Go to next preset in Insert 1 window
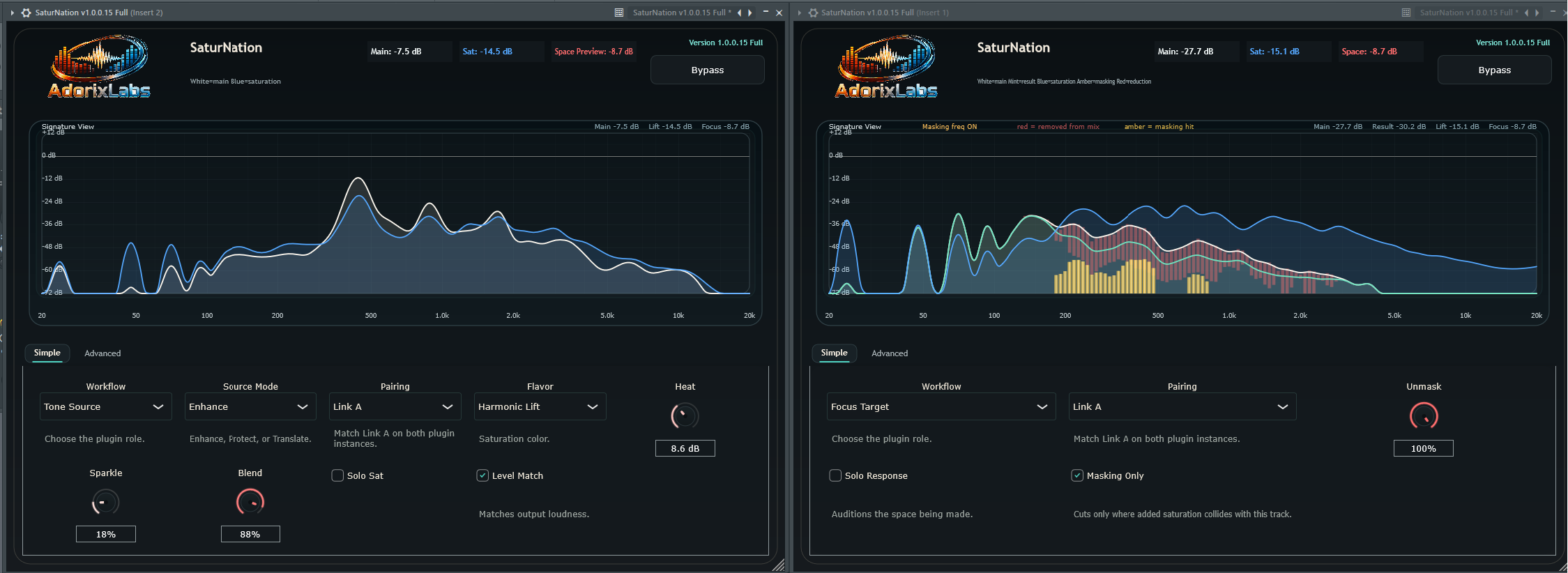The image size is (1568, 573). coord(1537,13)
